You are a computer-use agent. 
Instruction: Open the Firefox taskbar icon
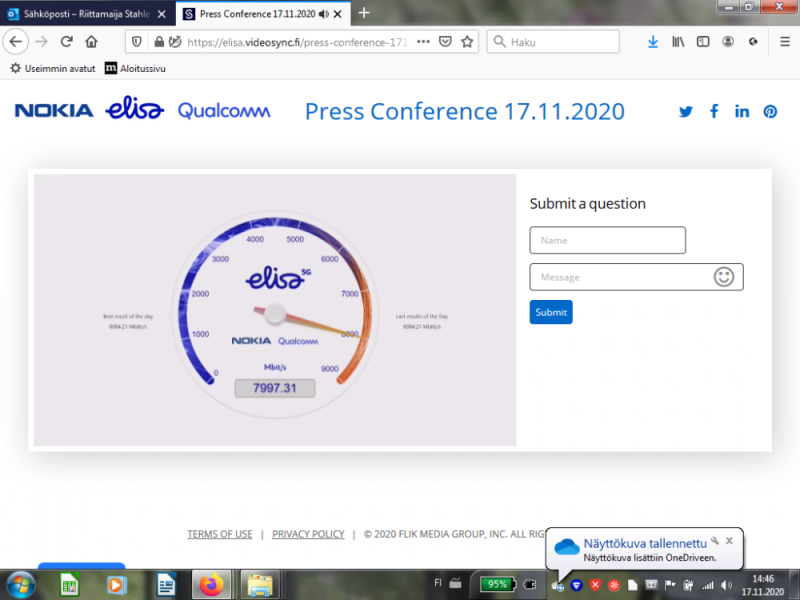212,585
